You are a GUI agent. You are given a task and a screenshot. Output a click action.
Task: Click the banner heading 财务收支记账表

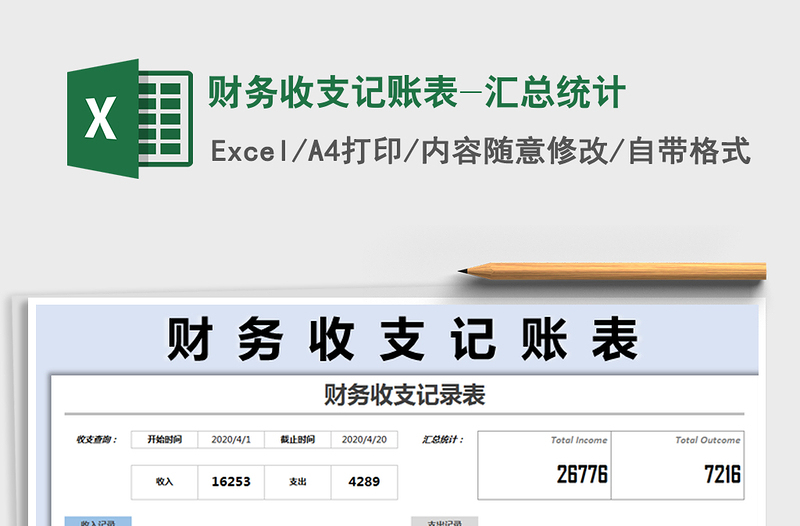coord(402,339)
